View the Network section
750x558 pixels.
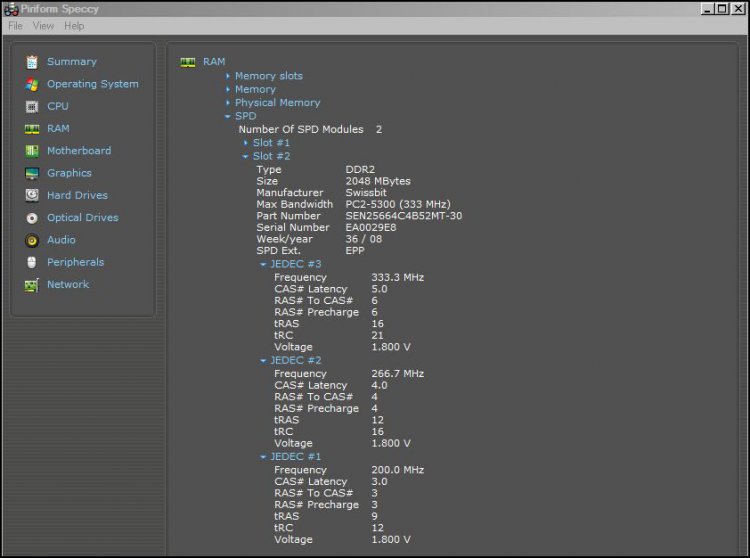pyautogui.click(x=68, y=284)
